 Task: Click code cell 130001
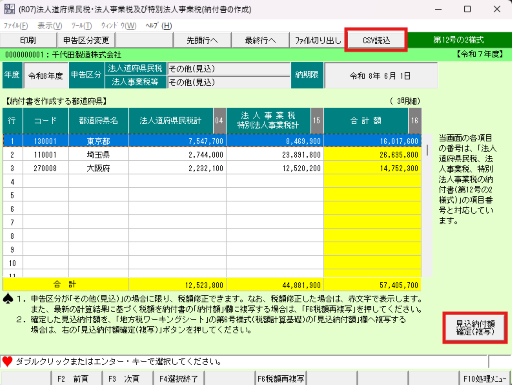45,141
